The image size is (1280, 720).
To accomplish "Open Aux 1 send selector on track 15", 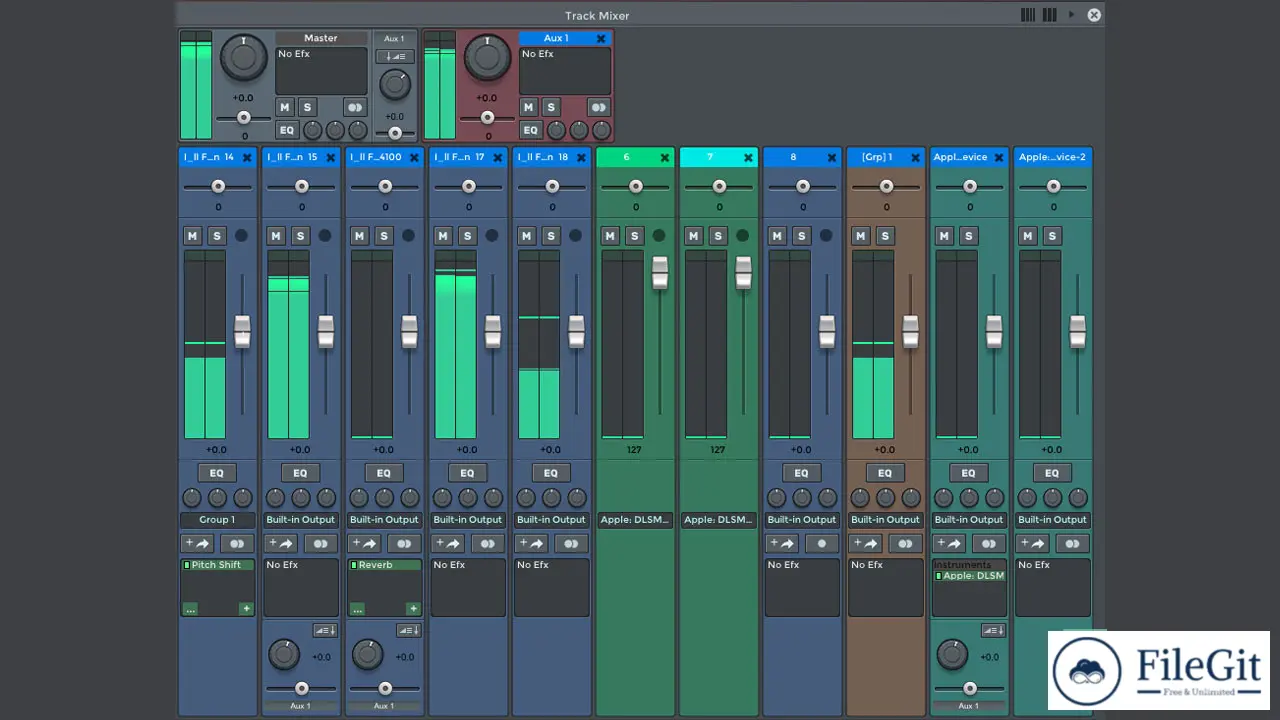I will pos(300,706).
